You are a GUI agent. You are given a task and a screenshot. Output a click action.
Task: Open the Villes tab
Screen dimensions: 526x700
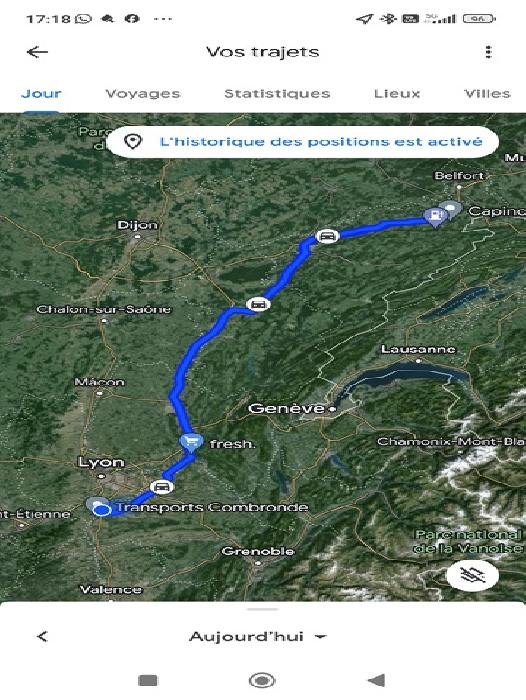pos(487,94)
